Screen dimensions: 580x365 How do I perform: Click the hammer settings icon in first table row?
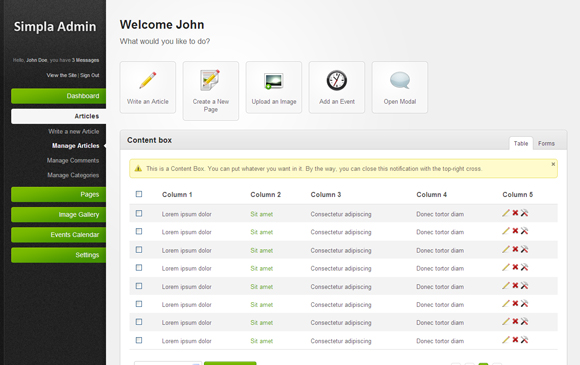click(x=524, y=213)
